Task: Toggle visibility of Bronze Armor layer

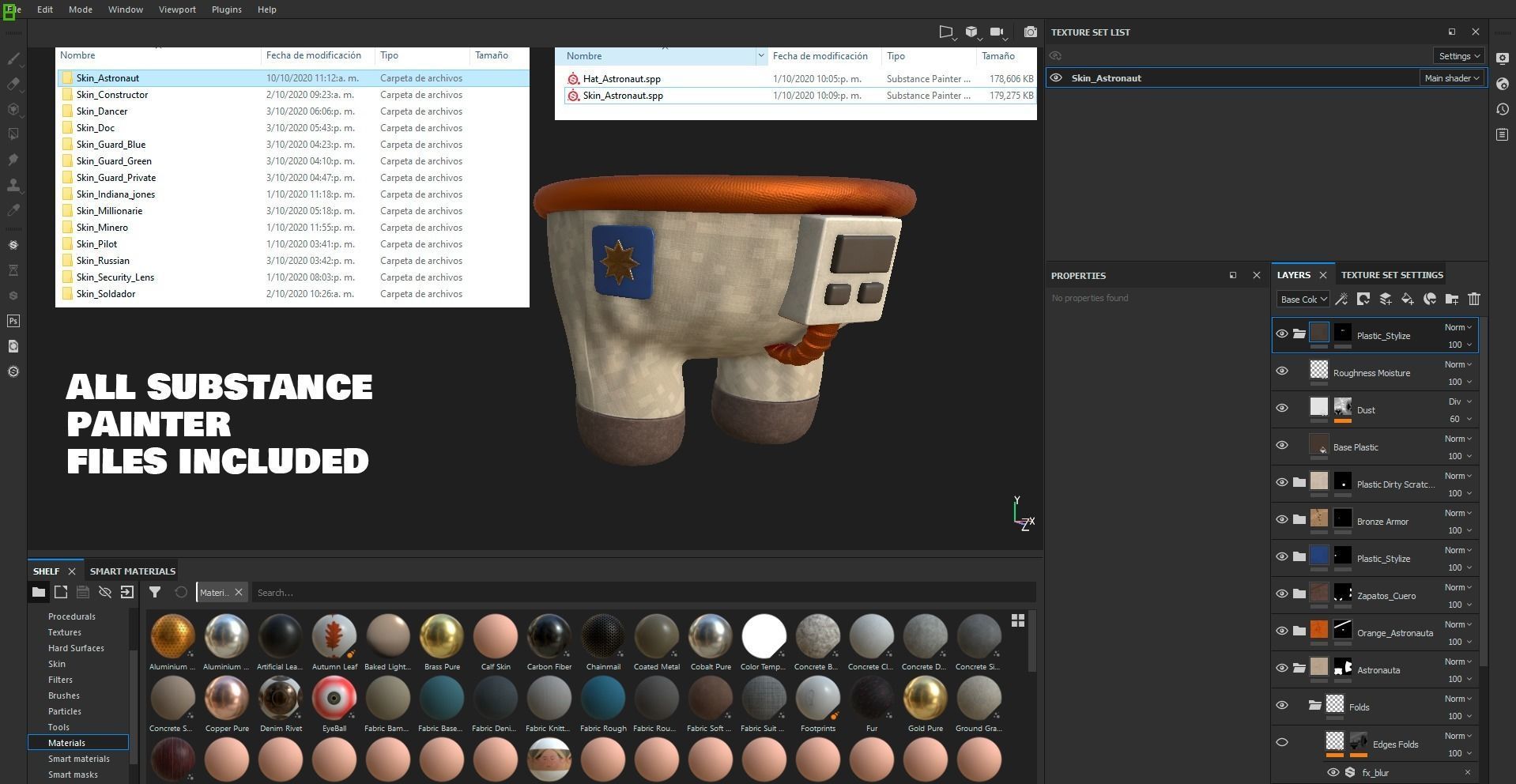Action: click(x=1282, y=519)
